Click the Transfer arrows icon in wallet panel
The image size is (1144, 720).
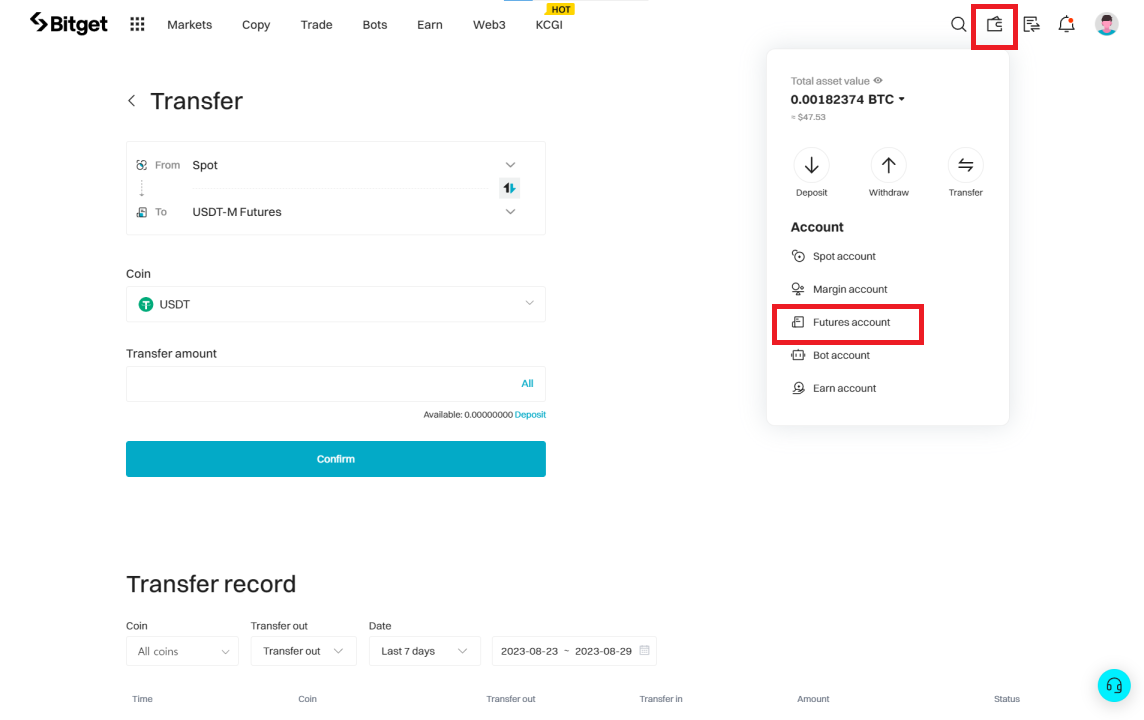click(x=965, y=166)
